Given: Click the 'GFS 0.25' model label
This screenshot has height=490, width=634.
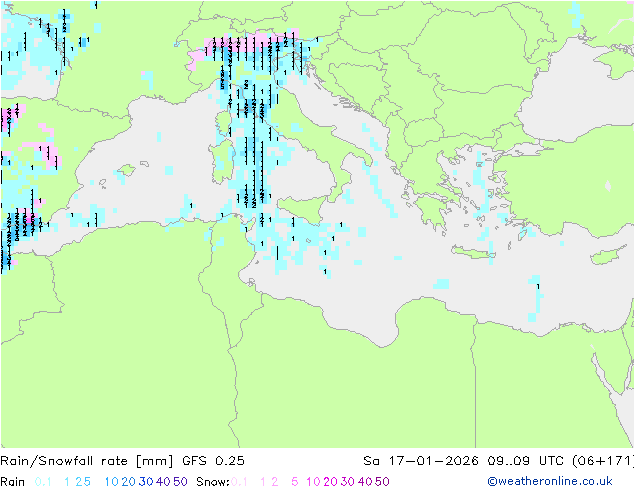Looking at the screenshot, I should click(x=213, y=460).
